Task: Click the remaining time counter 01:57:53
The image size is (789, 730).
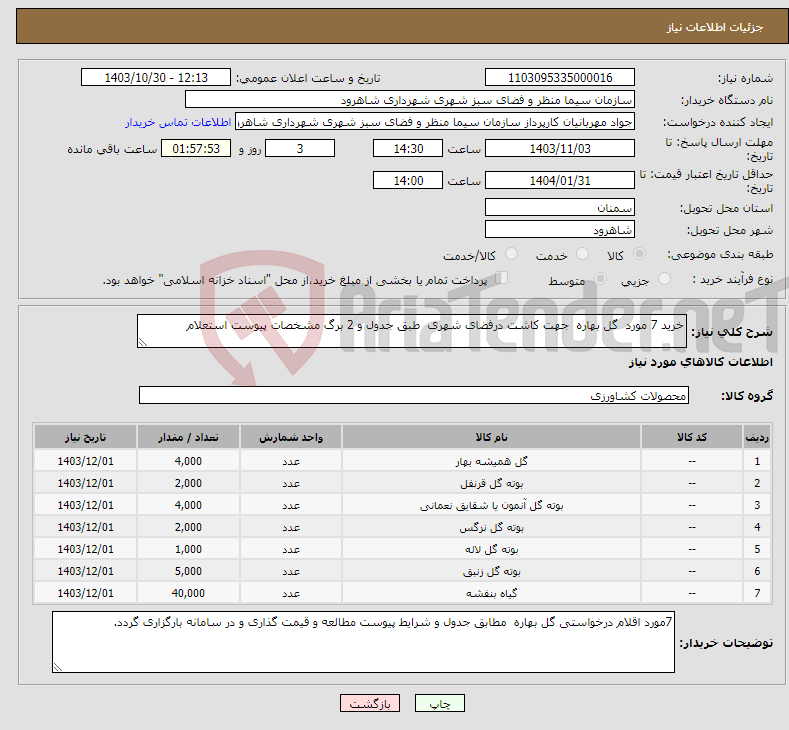Action: (196, 148)
